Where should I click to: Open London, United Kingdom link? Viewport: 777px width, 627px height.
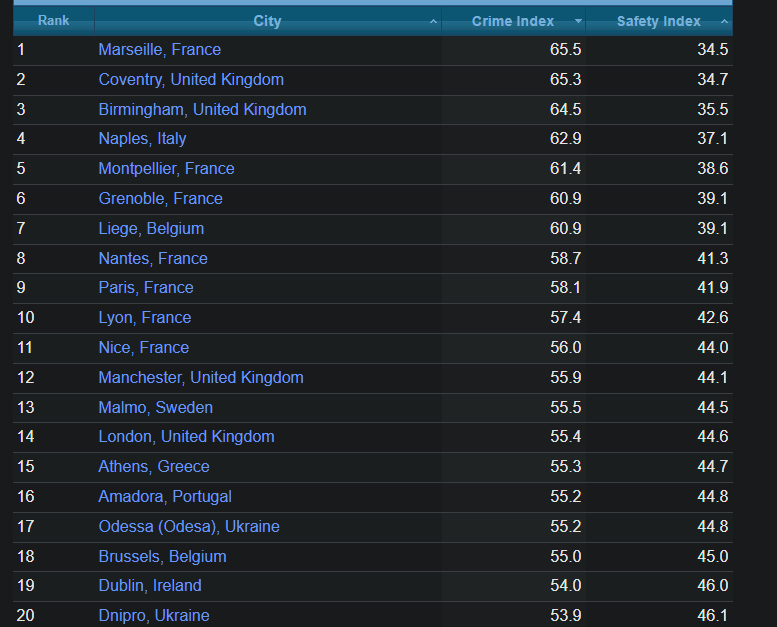pos(186,437)
